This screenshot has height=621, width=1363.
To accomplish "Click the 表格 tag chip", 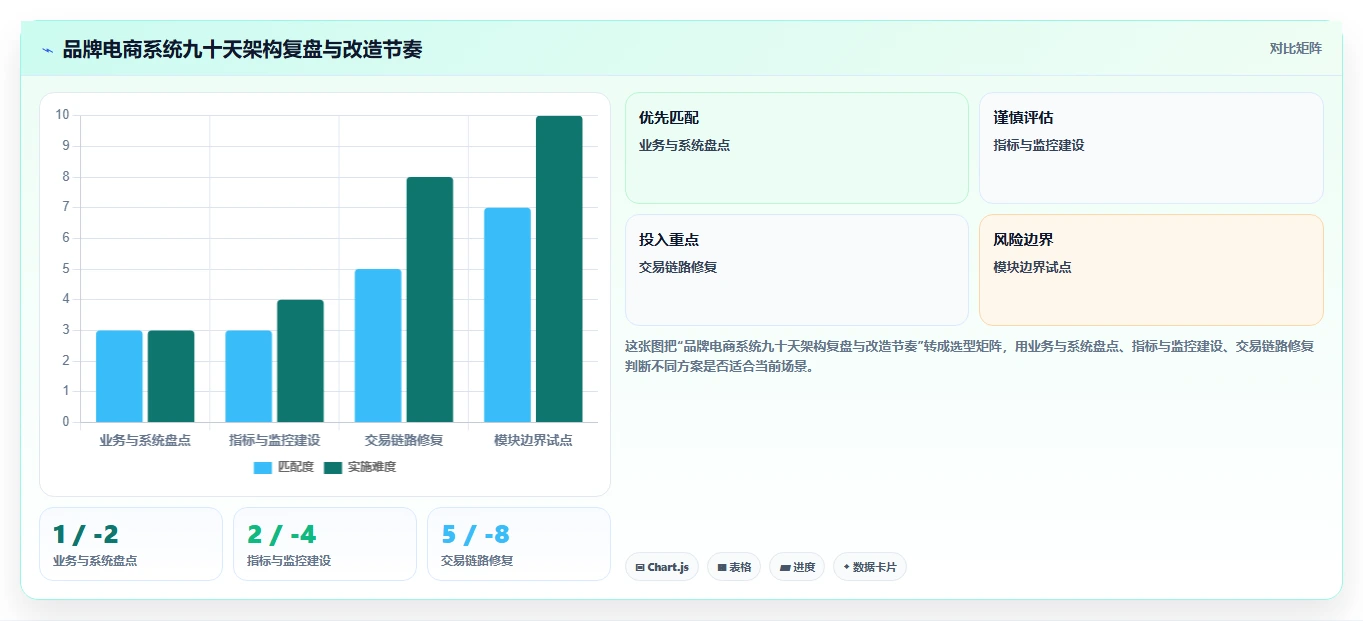I will [734, 567].
